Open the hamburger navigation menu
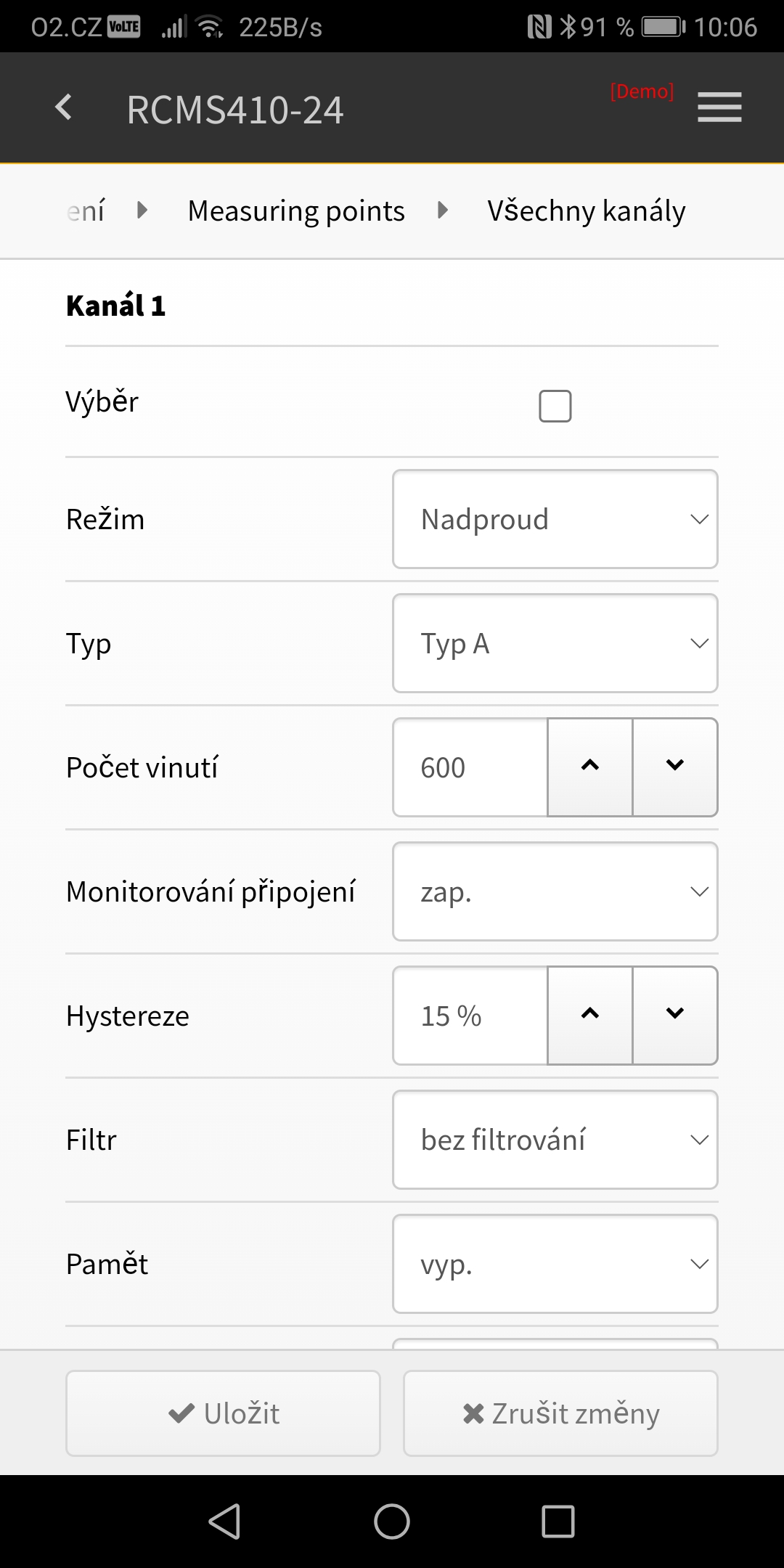This screenshot has height=1568, width=784. click(719, 107)
